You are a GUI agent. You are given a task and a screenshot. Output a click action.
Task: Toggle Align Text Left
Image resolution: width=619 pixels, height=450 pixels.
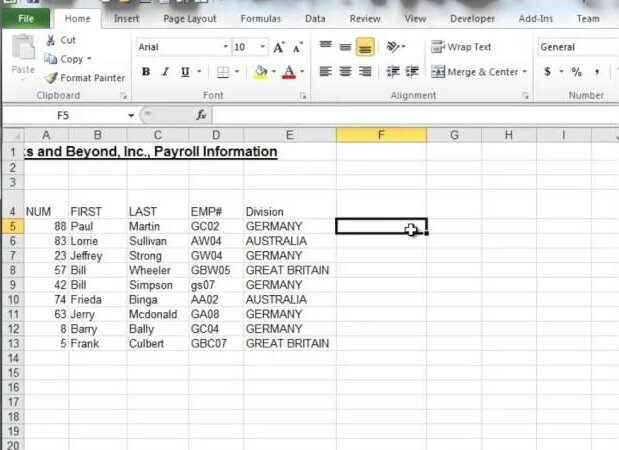(x=326, y=72)
